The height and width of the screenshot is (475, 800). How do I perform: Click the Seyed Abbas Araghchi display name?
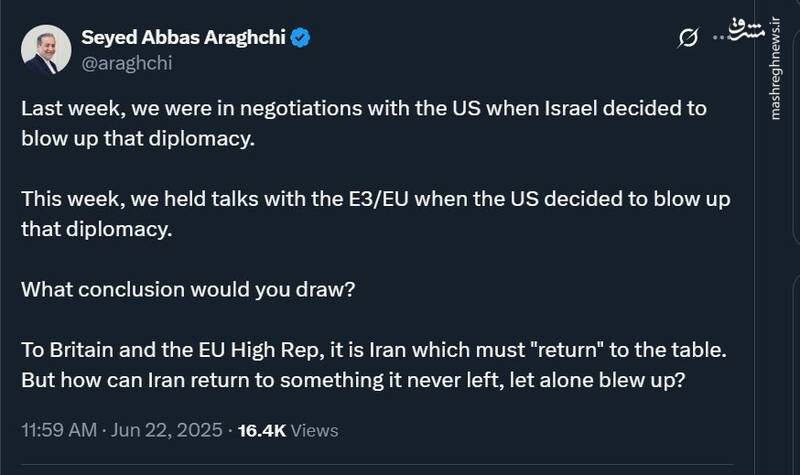coord(182,38)
